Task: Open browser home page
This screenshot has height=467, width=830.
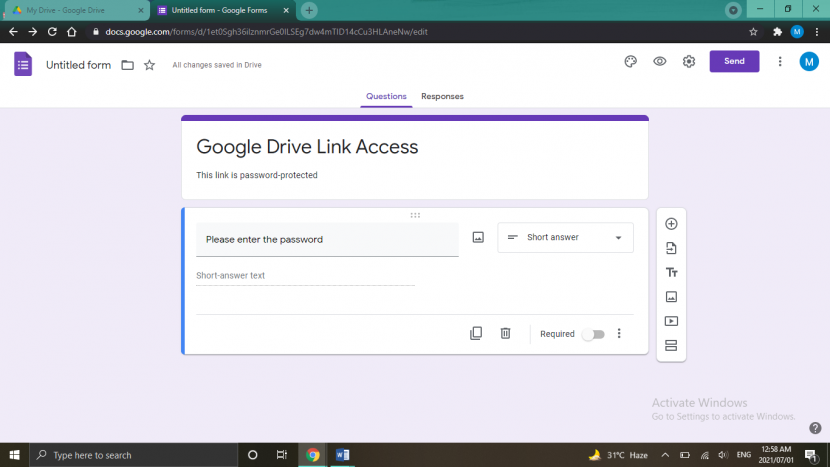Action: tap(71, 32)
